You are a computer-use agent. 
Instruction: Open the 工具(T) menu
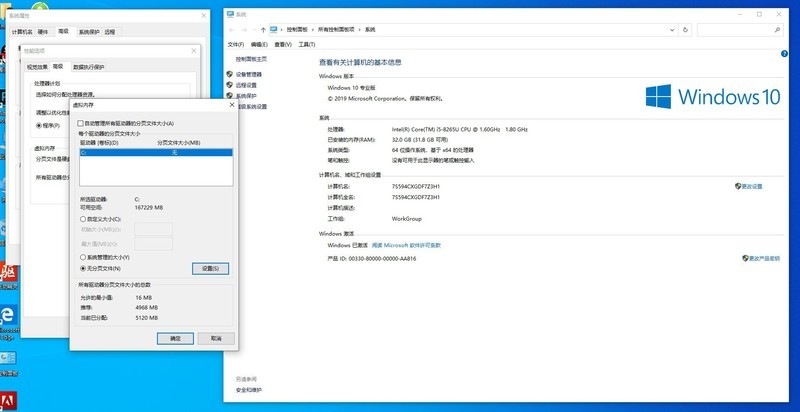click(x=307, y=45)
